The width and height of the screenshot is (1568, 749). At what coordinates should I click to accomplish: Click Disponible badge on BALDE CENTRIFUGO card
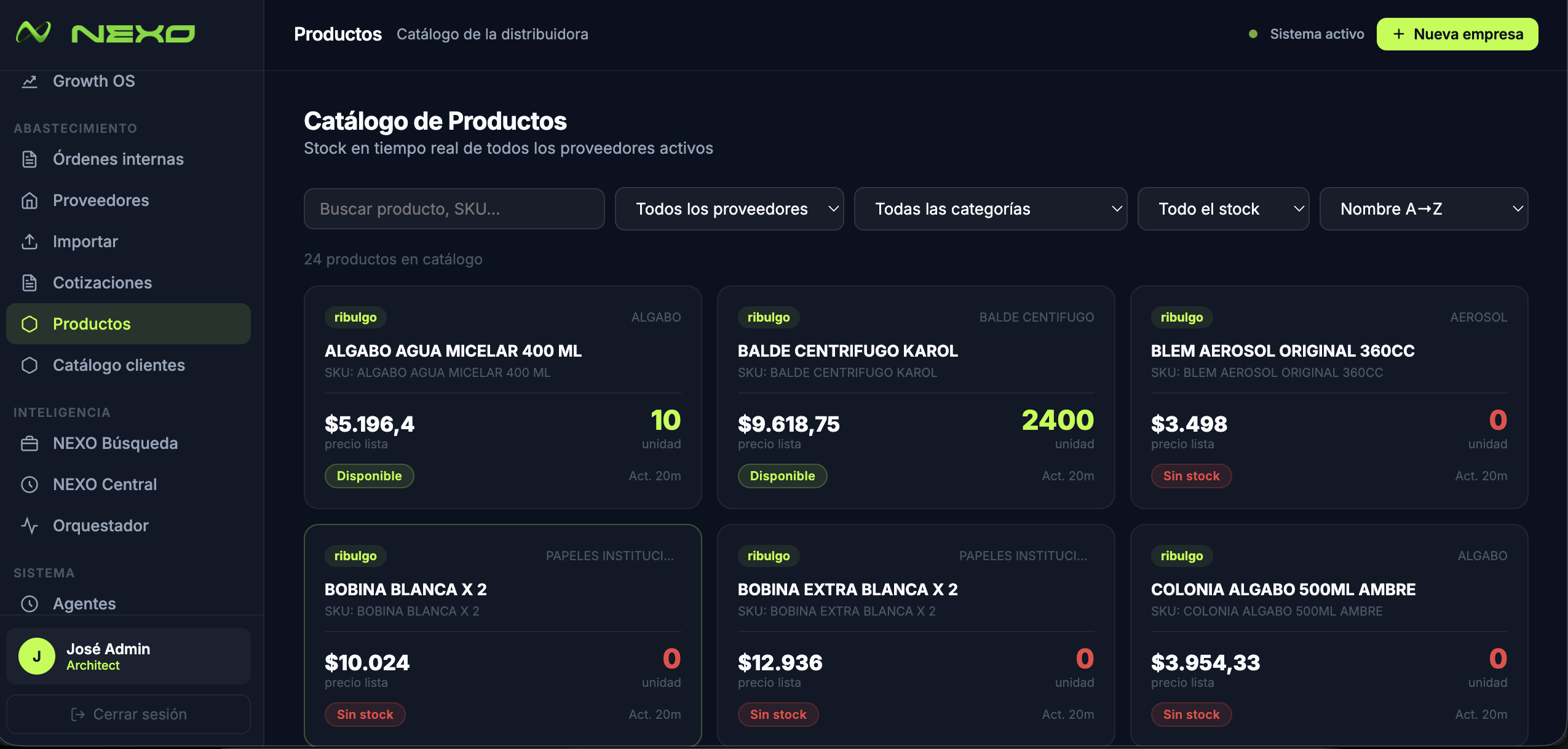pos(783,476)
